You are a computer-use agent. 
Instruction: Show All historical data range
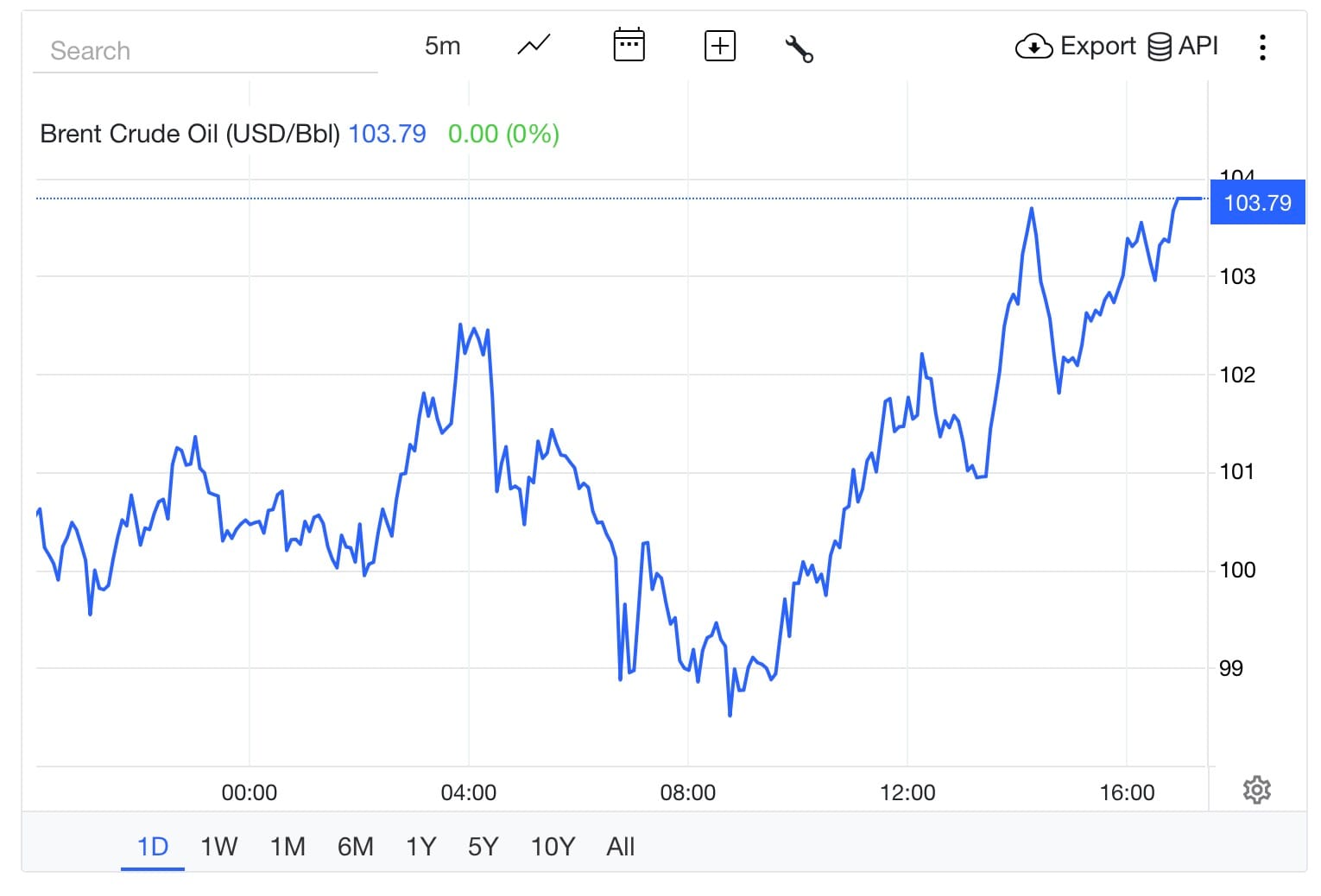pos(620,847)
